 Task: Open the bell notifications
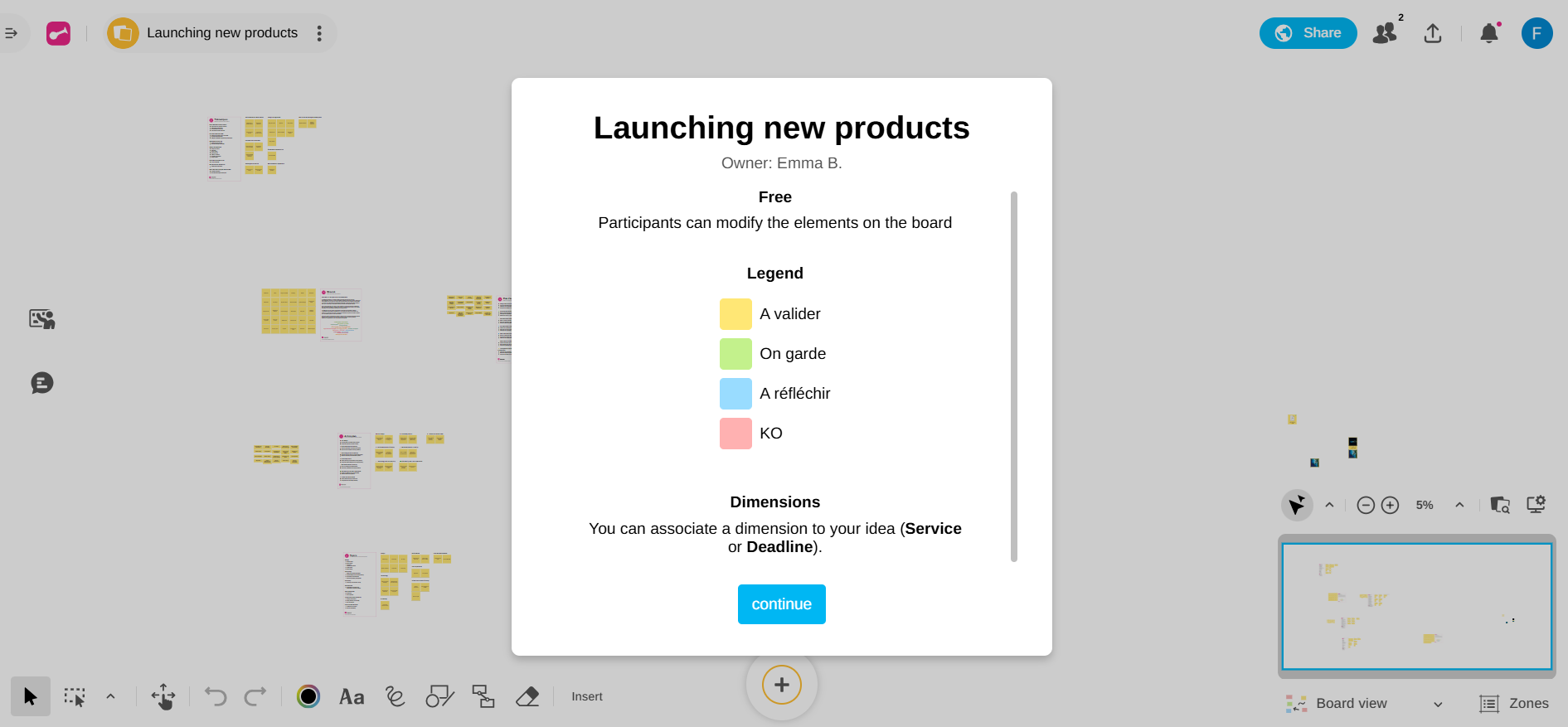(1489, 33)
